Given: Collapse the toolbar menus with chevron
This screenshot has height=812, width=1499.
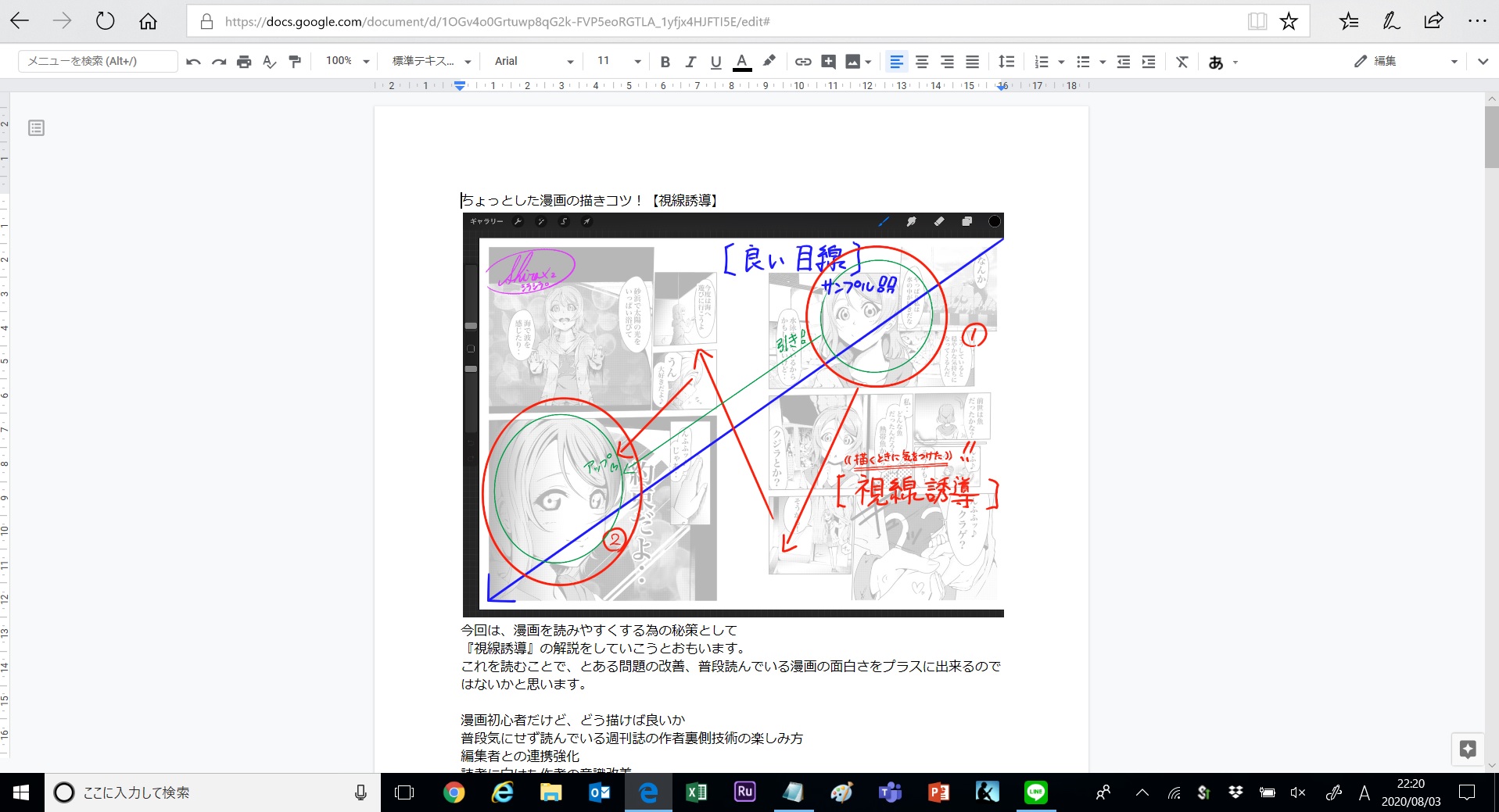Looking at the screenshot, I should click(x=1483, y=62).
